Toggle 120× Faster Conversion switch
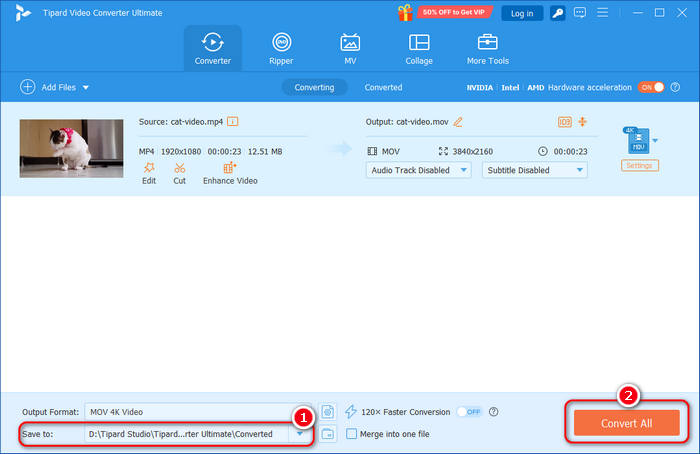 pos(469,412)
